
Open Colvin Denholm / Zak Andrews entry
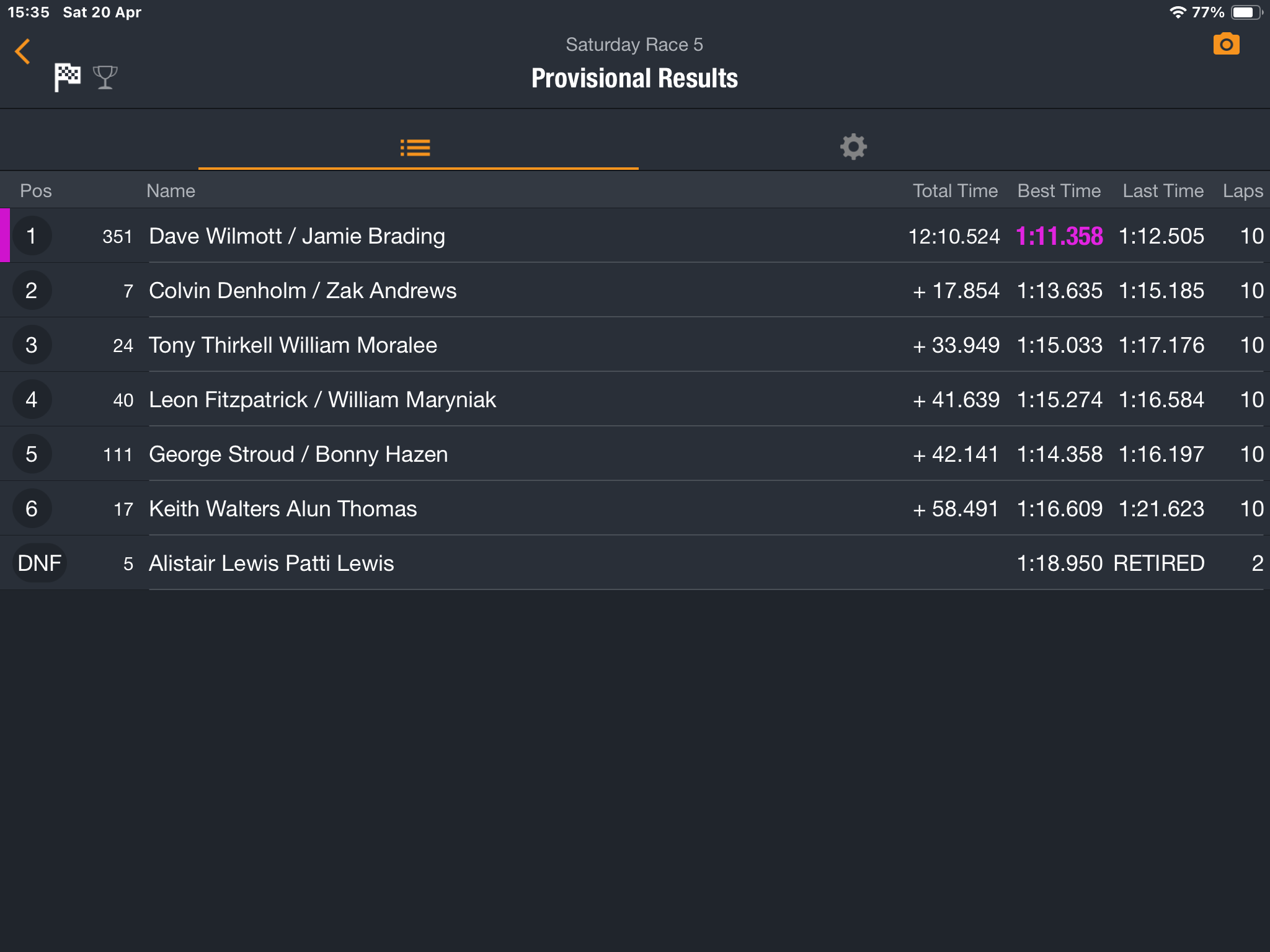(x=303, y=291)
